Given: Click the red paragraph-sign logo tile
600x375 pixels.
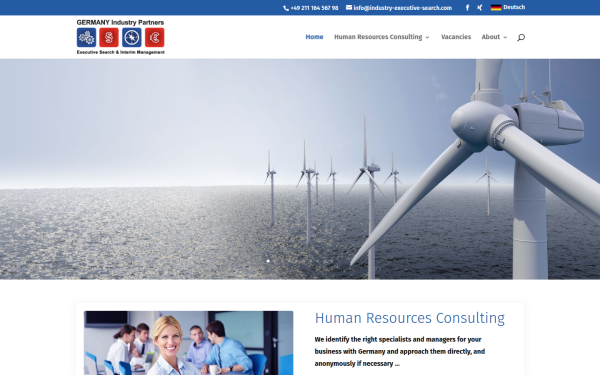Looking at the screenshot, I should pos(109,38).
